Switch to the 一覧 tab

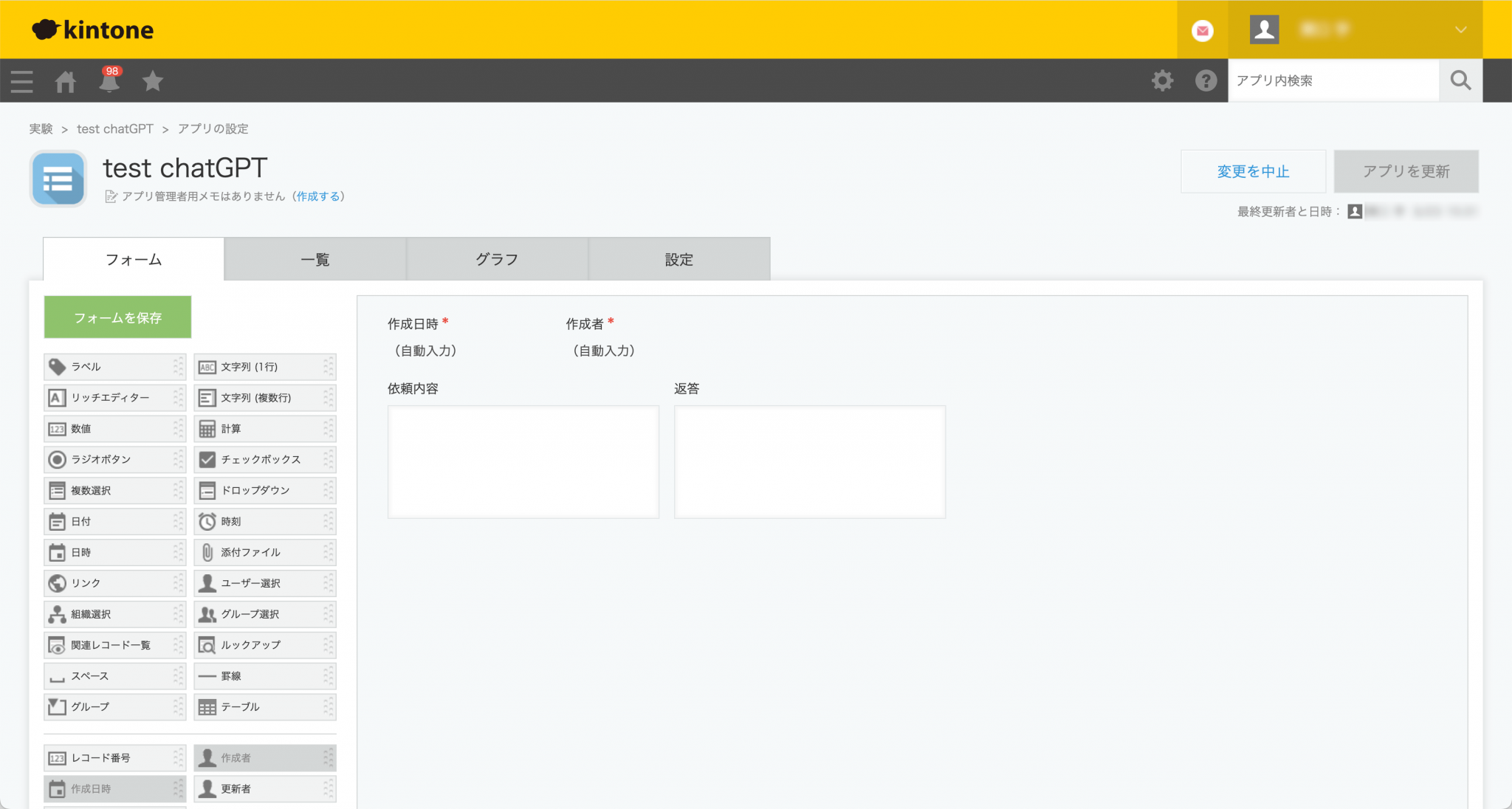click(x=315, y=259)
